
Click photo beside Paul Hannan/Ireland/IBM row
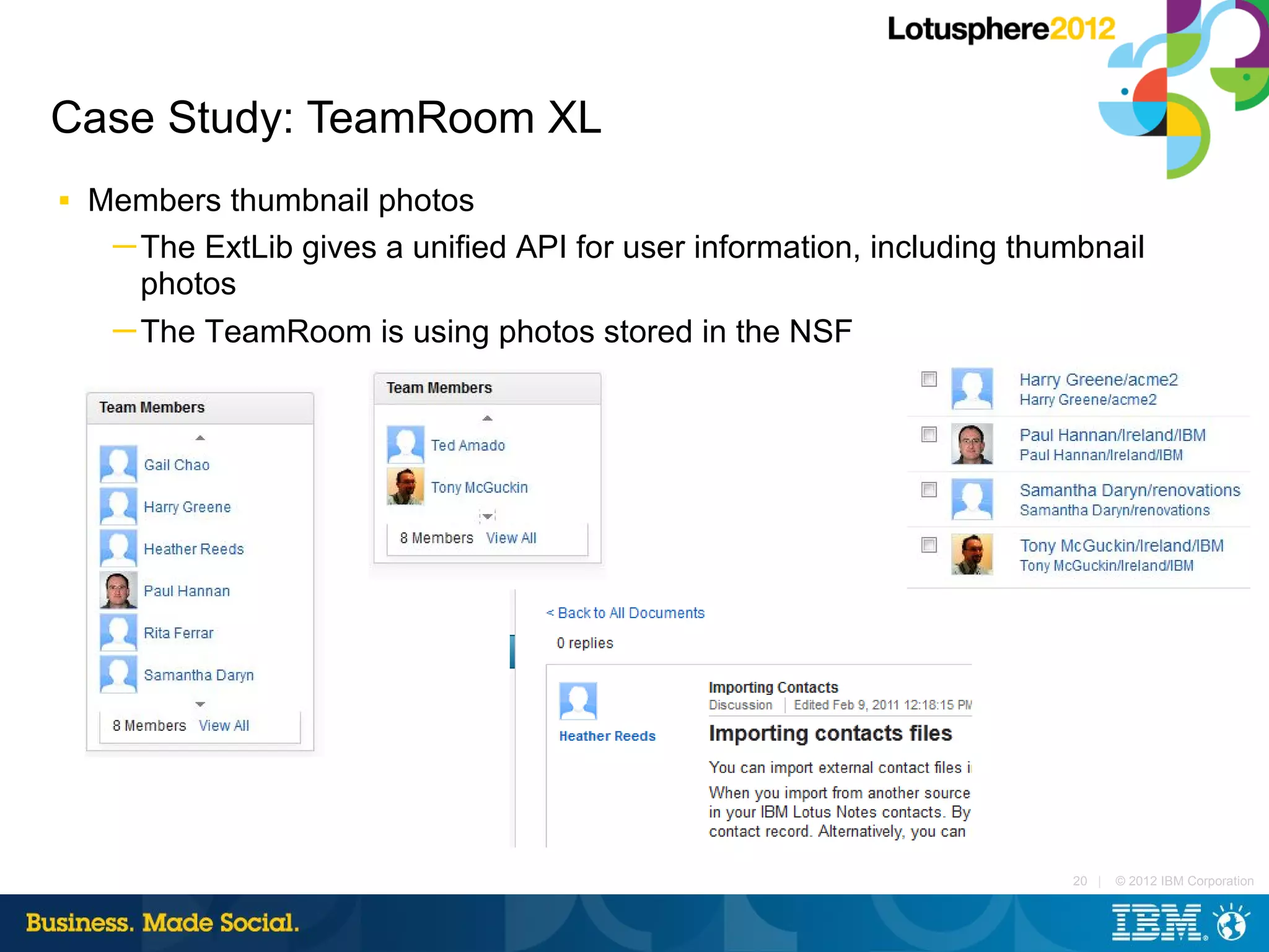(x=972, y=443)
